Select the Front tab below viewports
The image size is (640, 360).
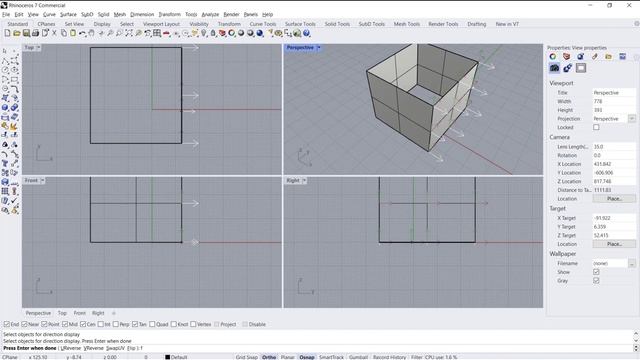tap(80, 313)
